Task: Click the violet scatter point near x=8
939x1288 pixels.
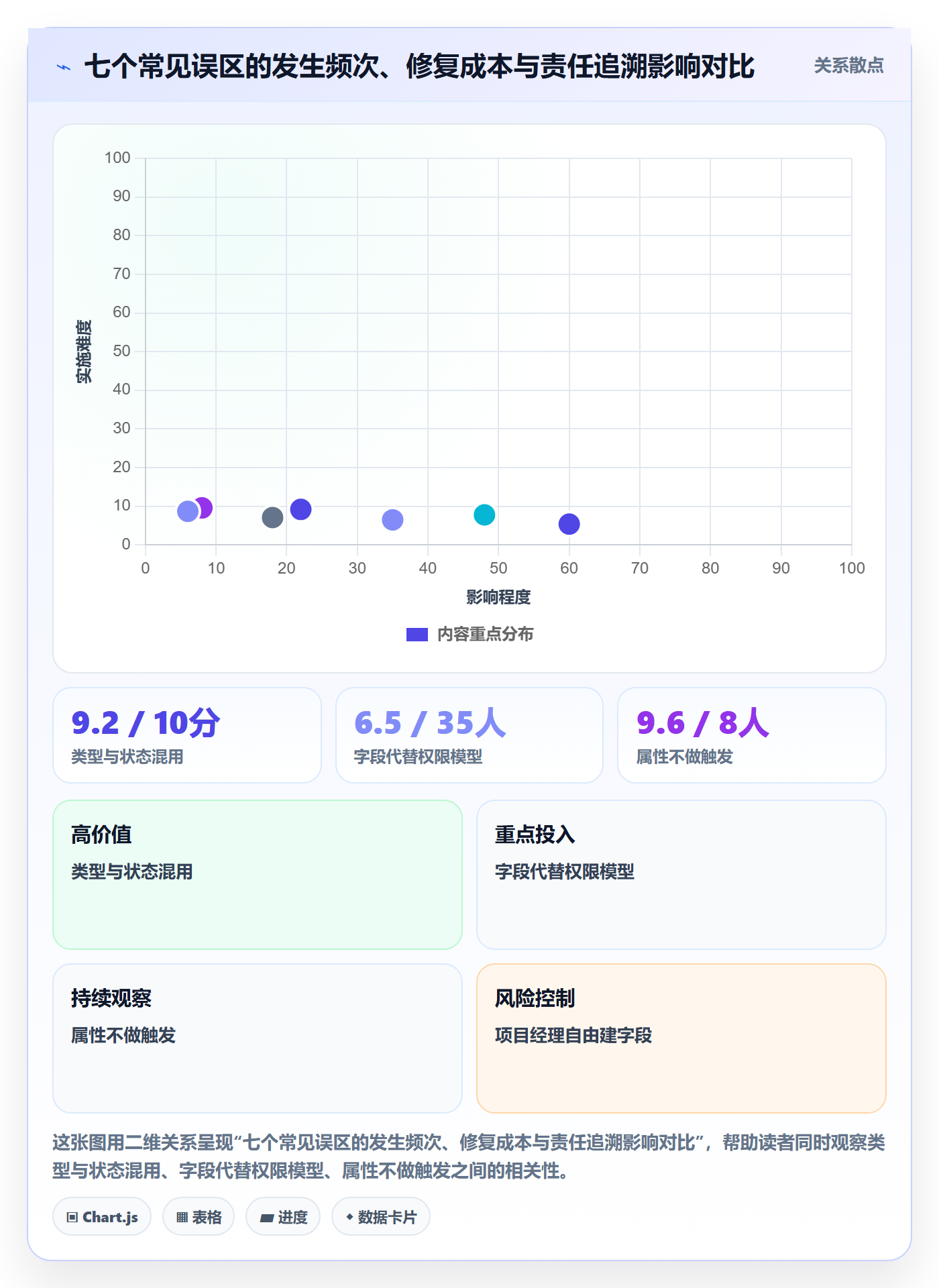Action: (204, 508)
